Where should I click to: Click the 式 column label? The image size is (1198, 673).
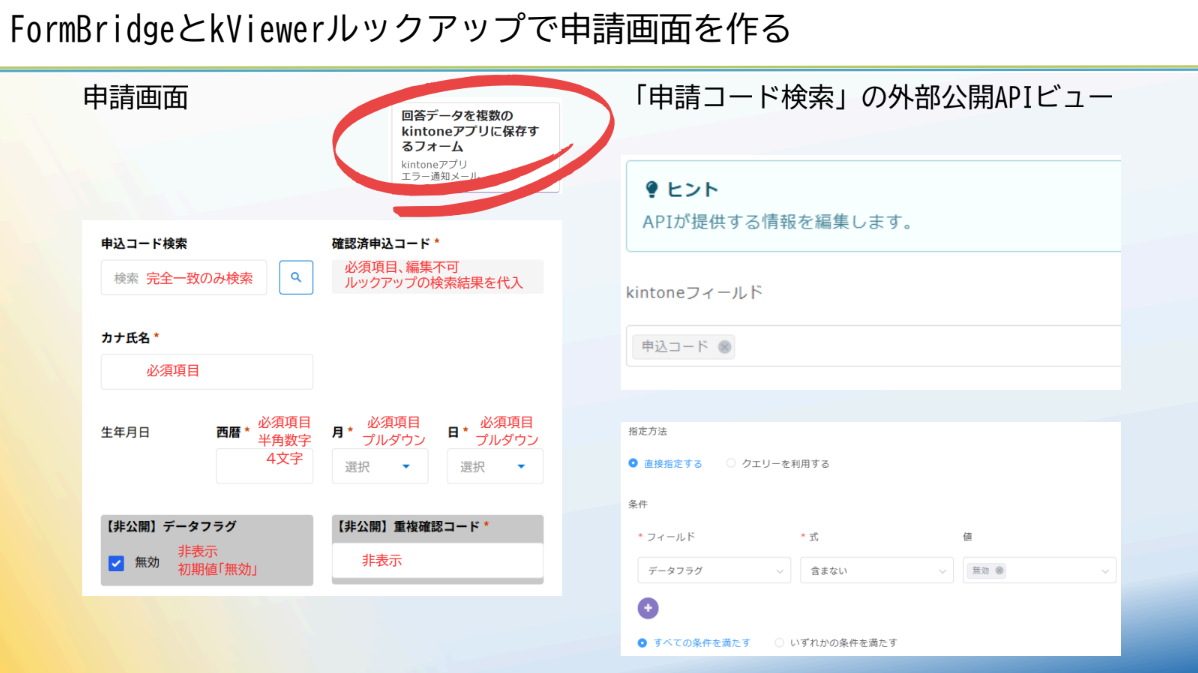tap(814, 537)
